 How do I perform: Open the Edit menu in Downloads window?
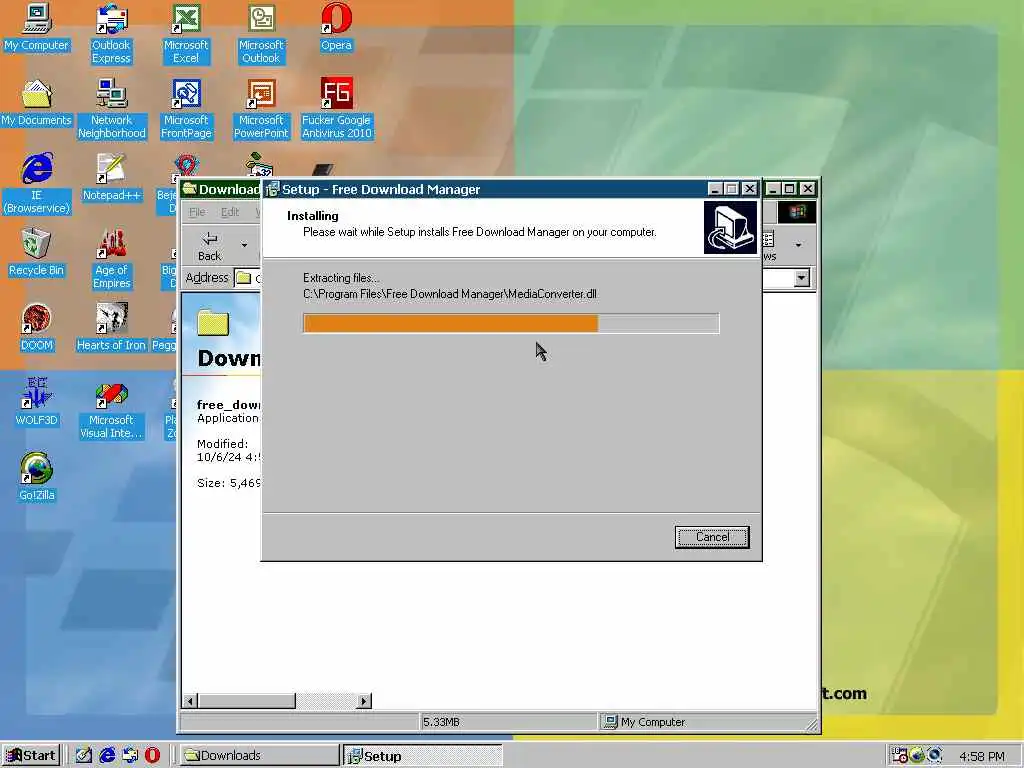230,212
